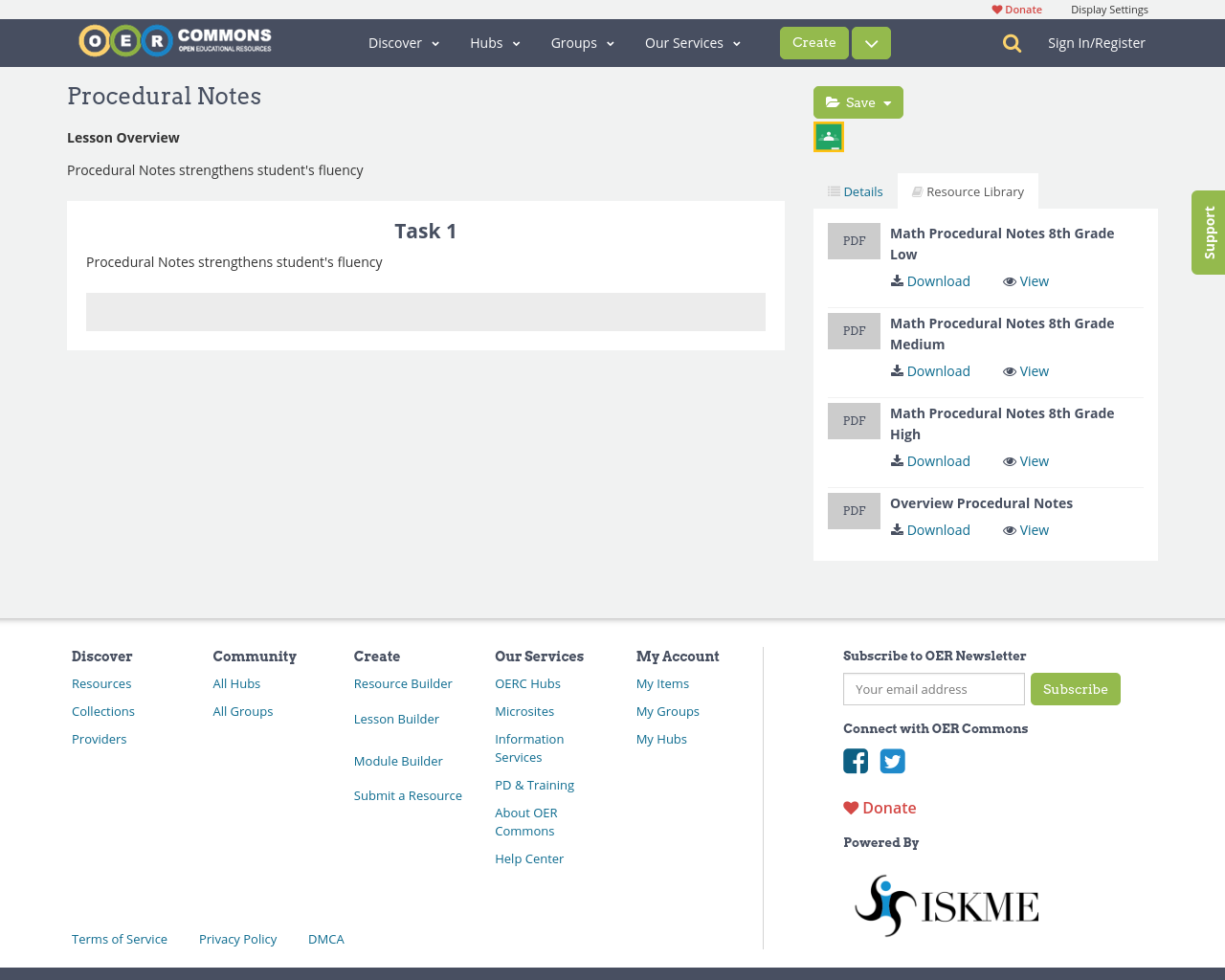View Math Procedural Notes 8th Grade Medium
The image size is (1225, 980).
click(1026, 371)
